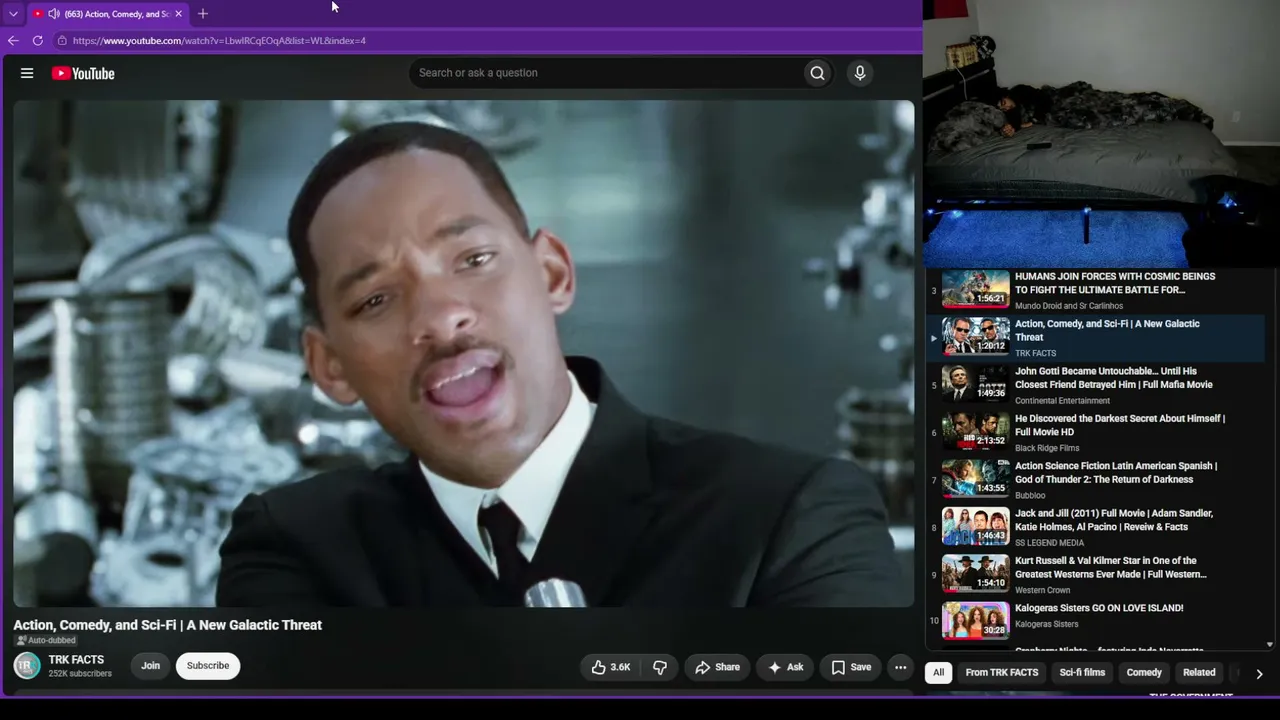Click the '252K subscribers' text
Screen dimensions: 1280x720
80,674
